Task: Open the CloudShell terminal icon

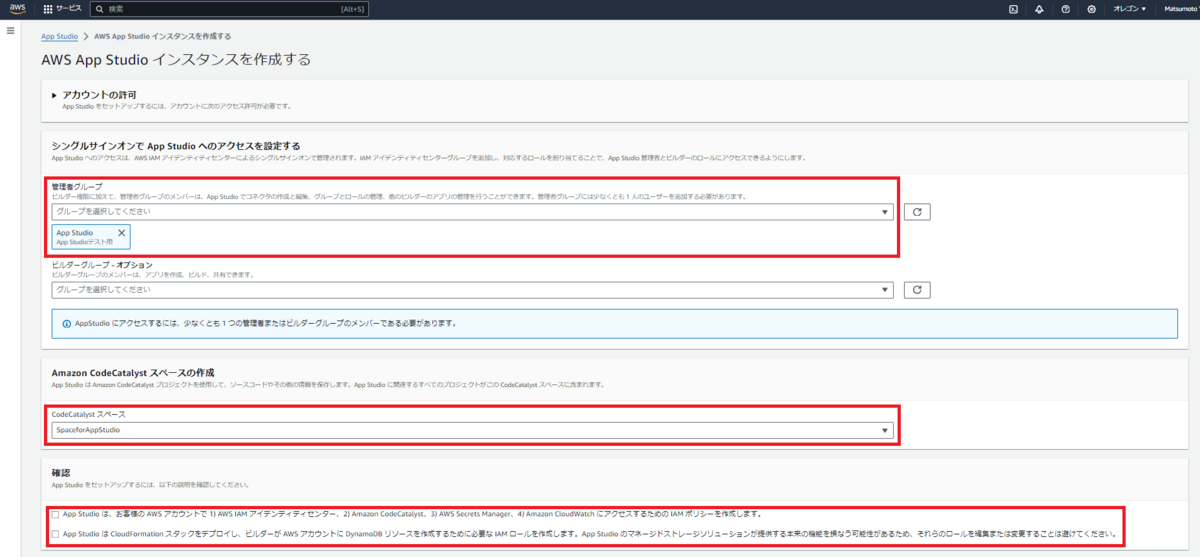Action: click(x=1013, y=8)
